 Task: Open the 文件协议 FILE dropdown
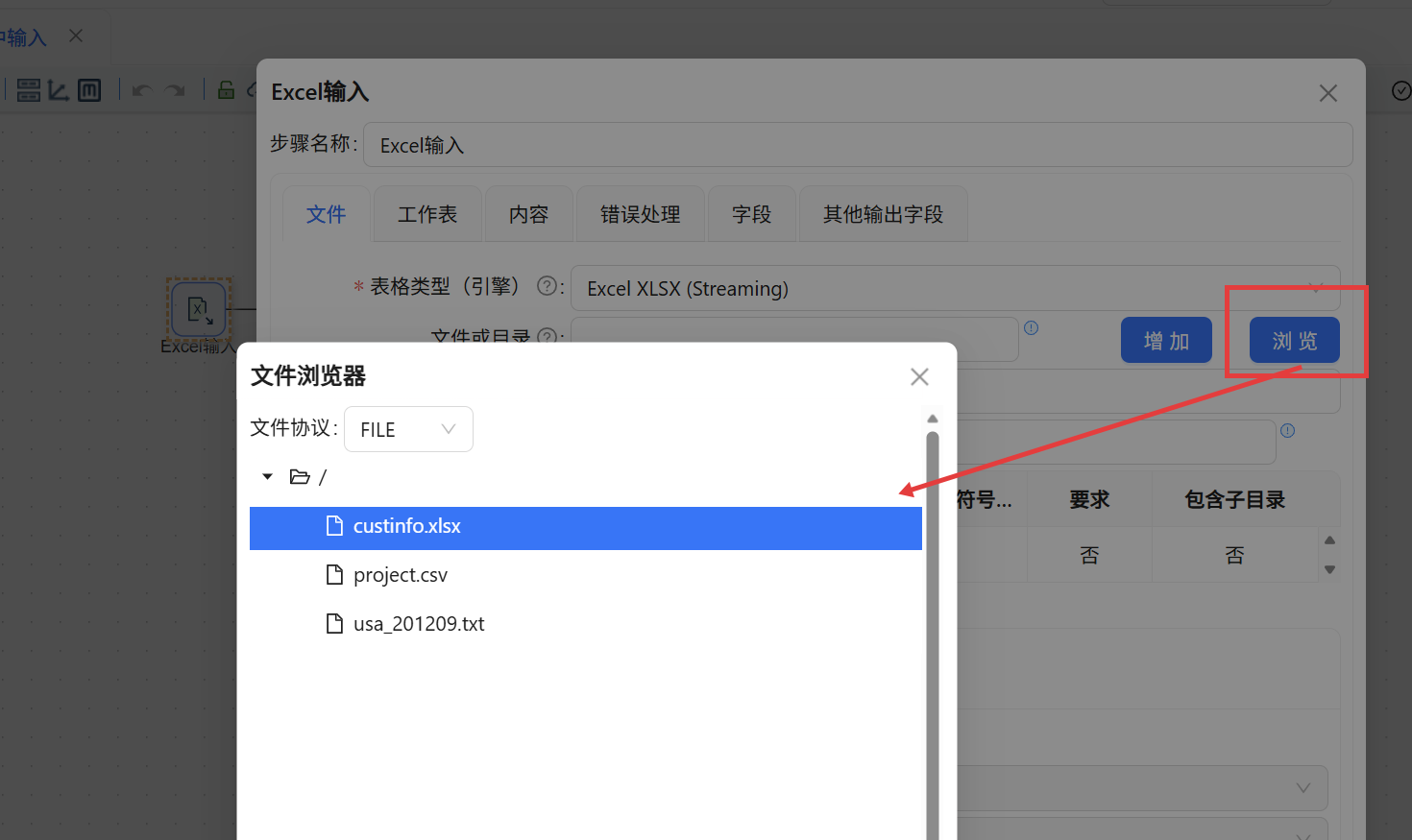coord(408,429)
